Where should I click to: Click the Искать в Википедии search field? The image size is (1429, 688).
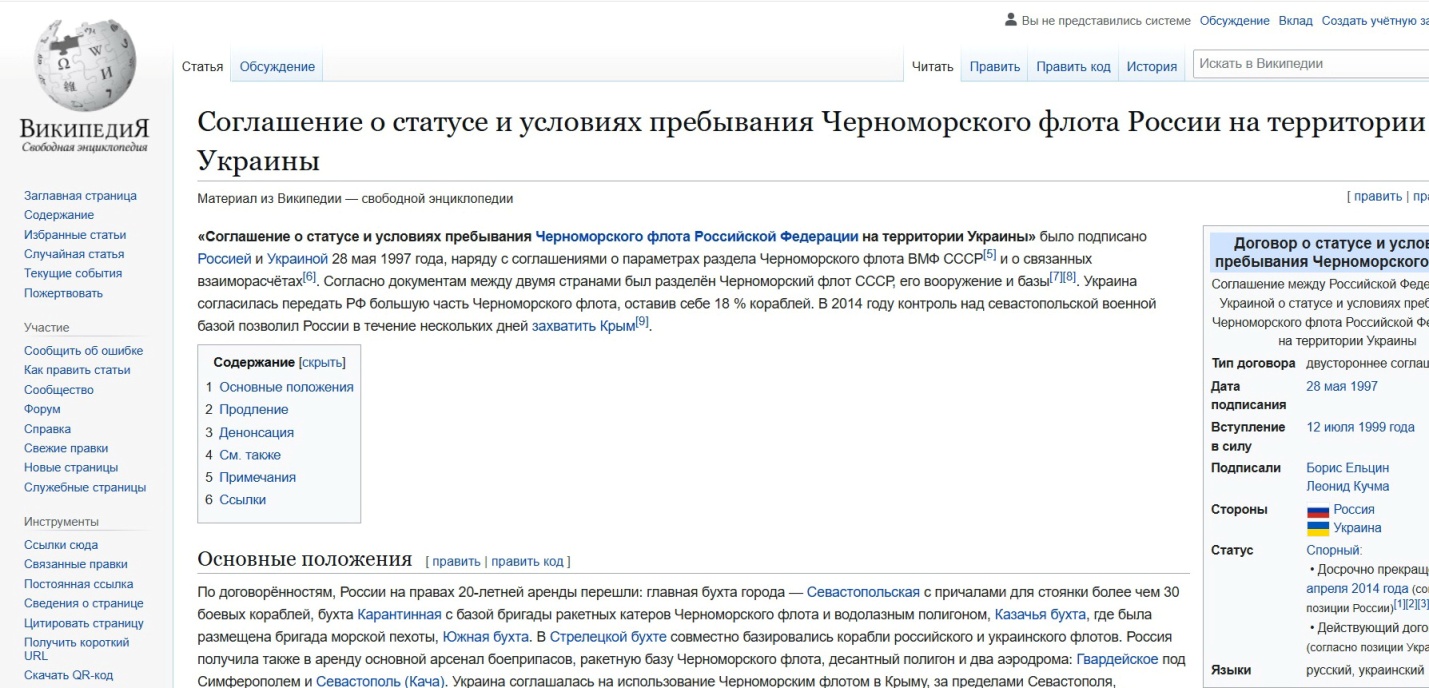coord(1310,64)
